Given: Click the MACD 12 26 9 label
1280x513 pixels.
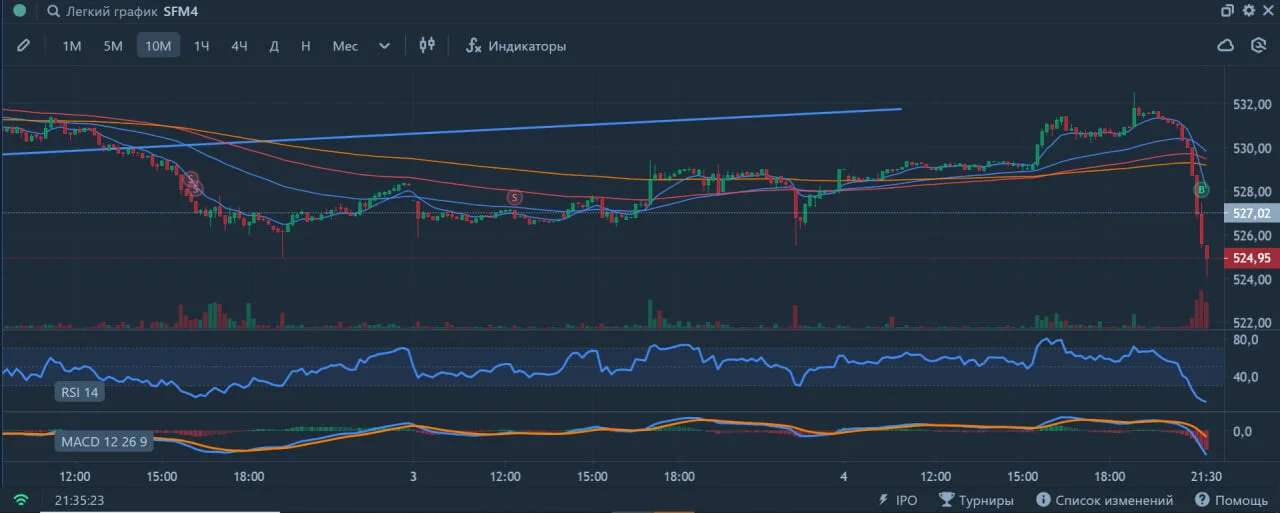Looking at the screenshot, I should [x=104, y=441].
